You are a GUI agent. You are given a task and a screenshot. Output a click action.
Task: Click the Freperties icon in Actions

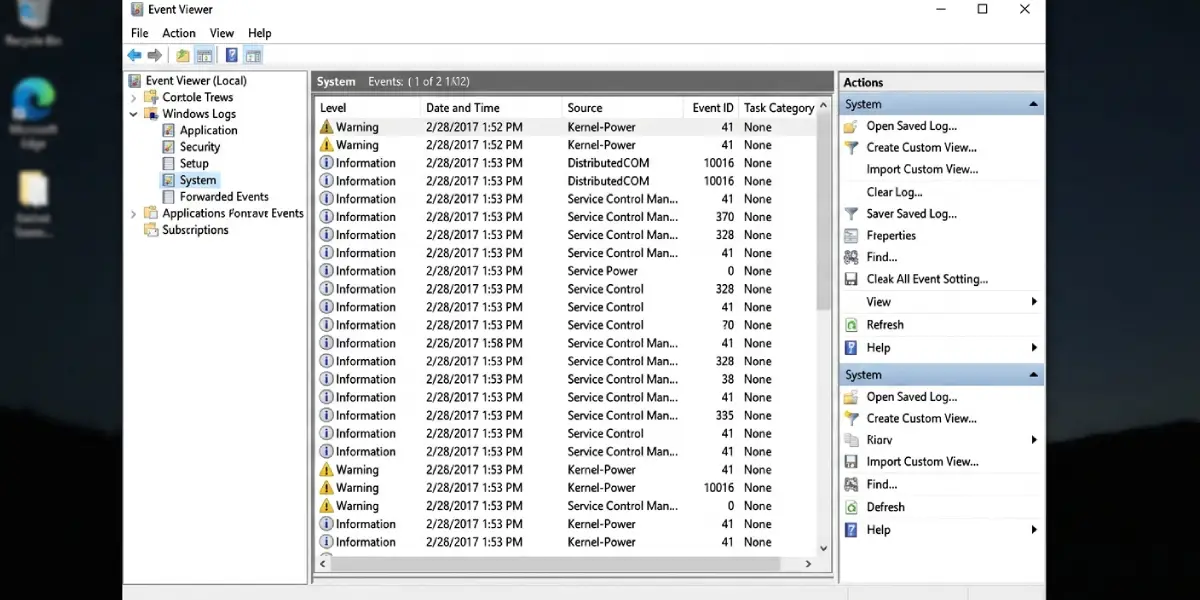tap(851, 236)
